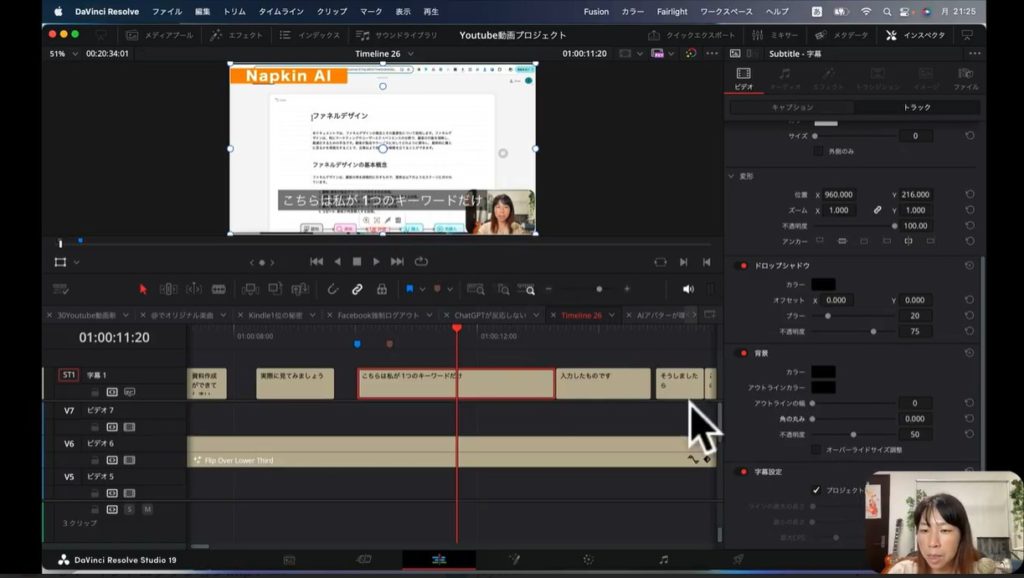Disable the 背景 section red toggle

tap(742, 353)
